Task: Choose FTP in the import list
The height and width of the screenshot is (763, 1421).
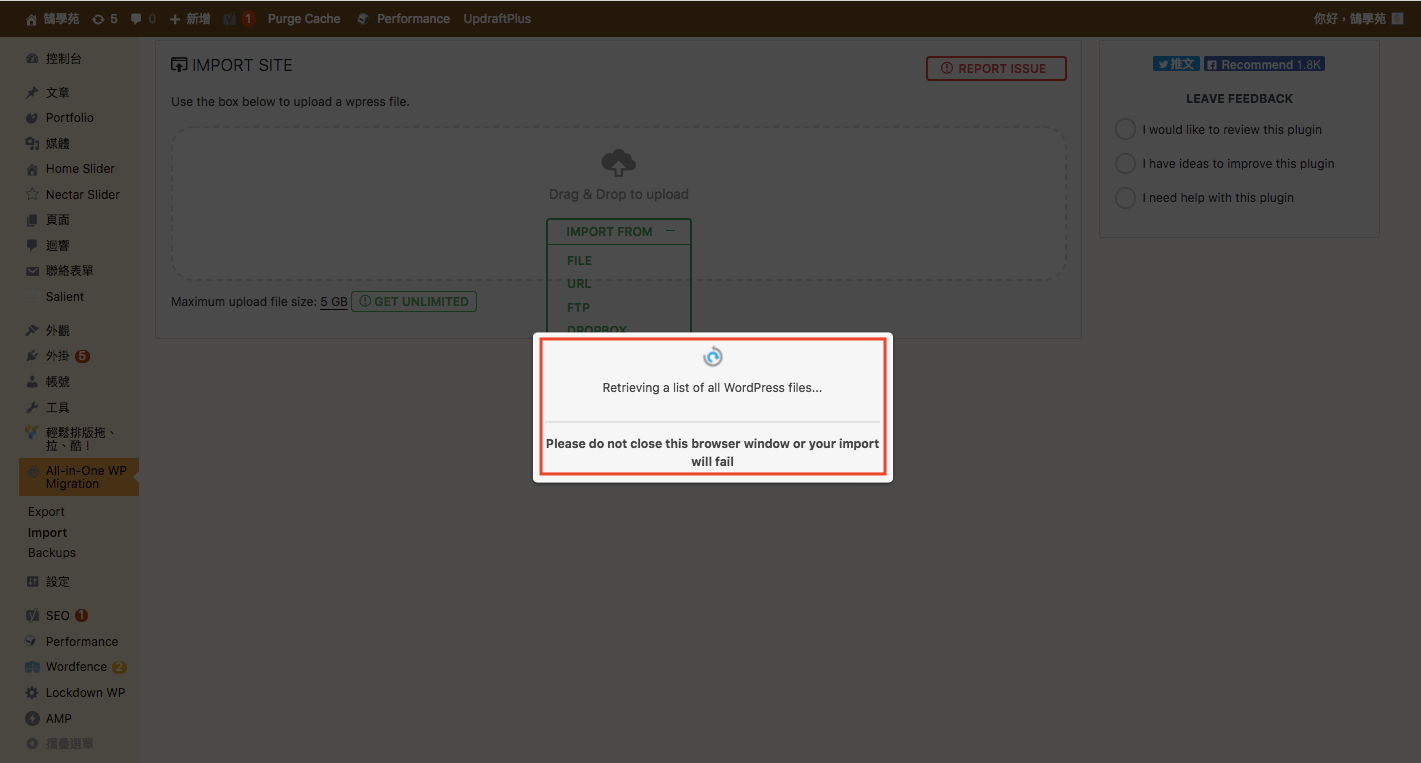Action: (x=578, y=308)
